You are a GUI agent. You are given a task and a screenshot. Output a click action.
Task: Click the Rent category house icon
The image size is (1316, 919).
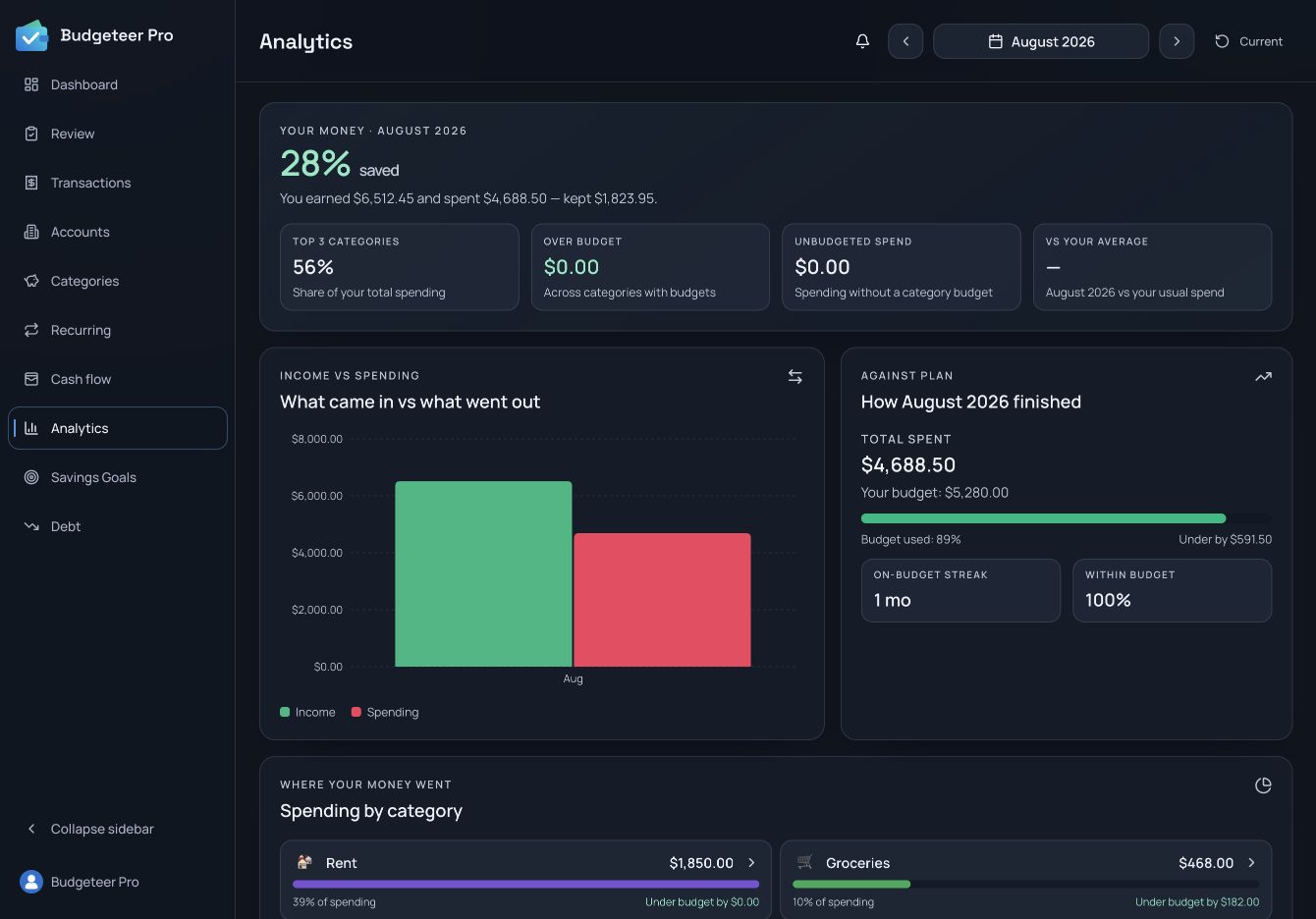tap(304, 862)
